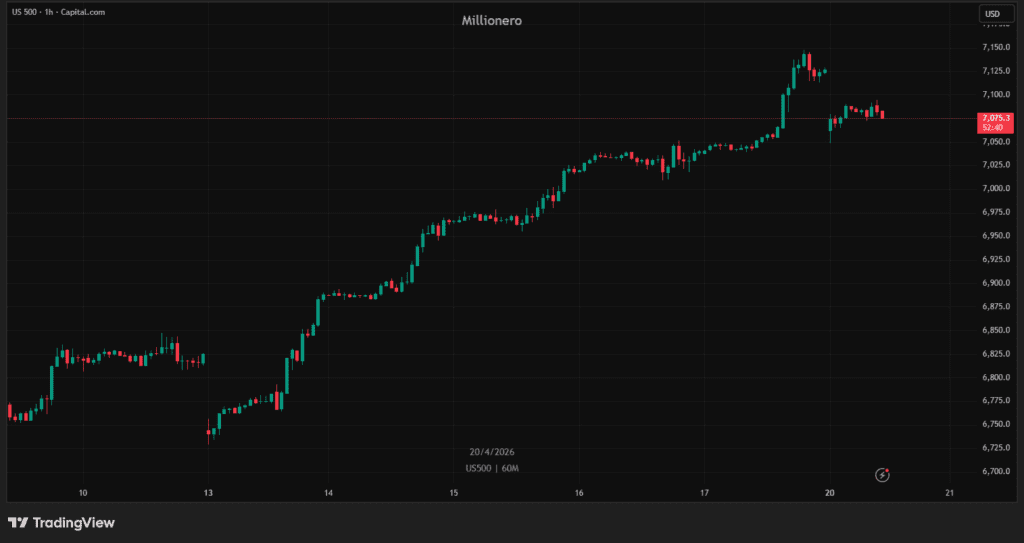Click date 20 on the time axis
Screen dimensions: 1024x543
829,493
